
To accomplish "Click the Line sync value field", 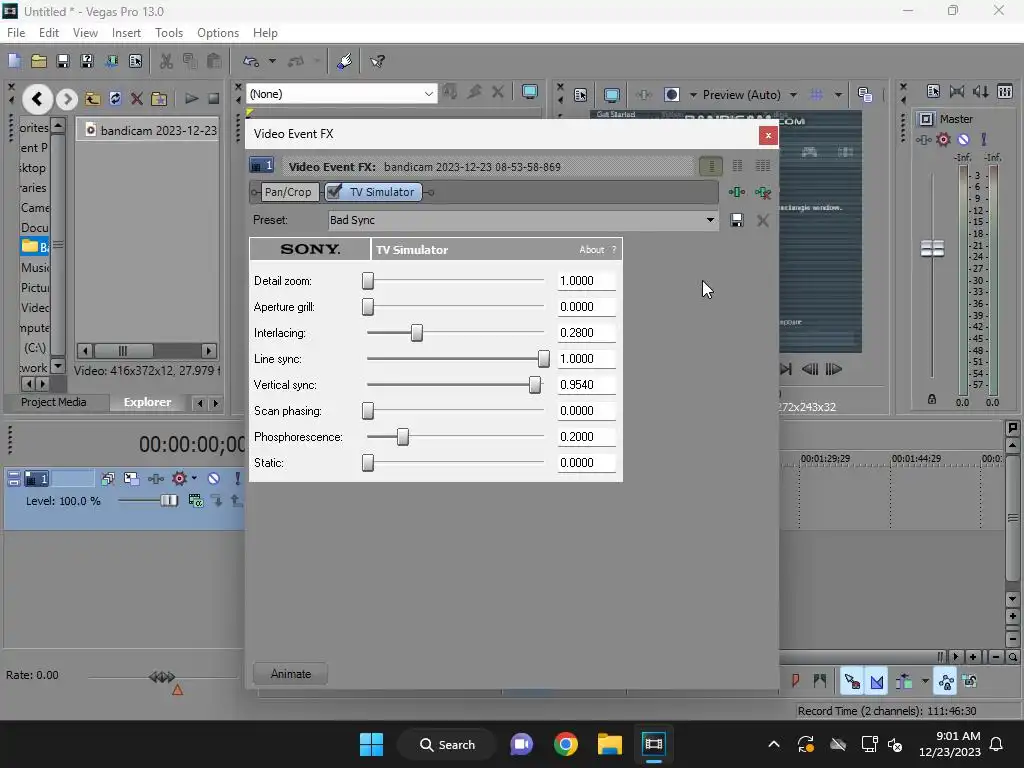I will (586, 359).
